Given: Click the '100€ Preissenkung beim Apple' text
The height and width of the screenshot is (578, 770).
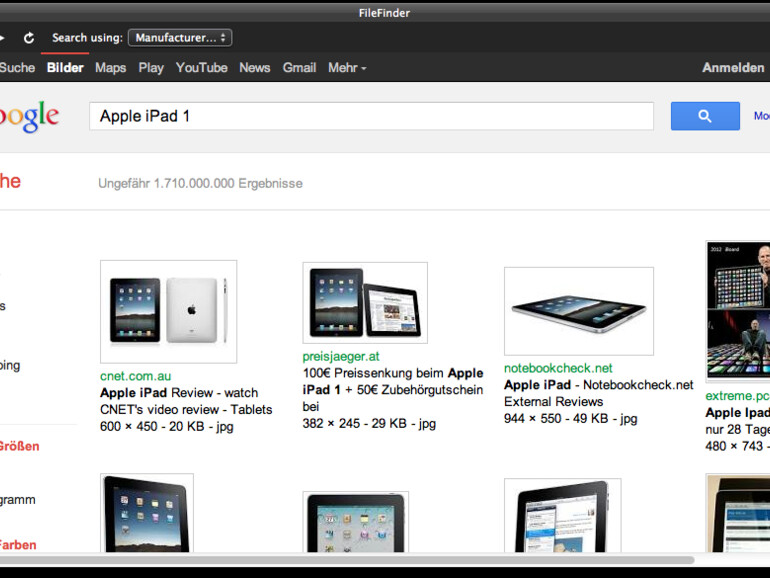Looking at the screenshot, I should (x=393, y=373).
